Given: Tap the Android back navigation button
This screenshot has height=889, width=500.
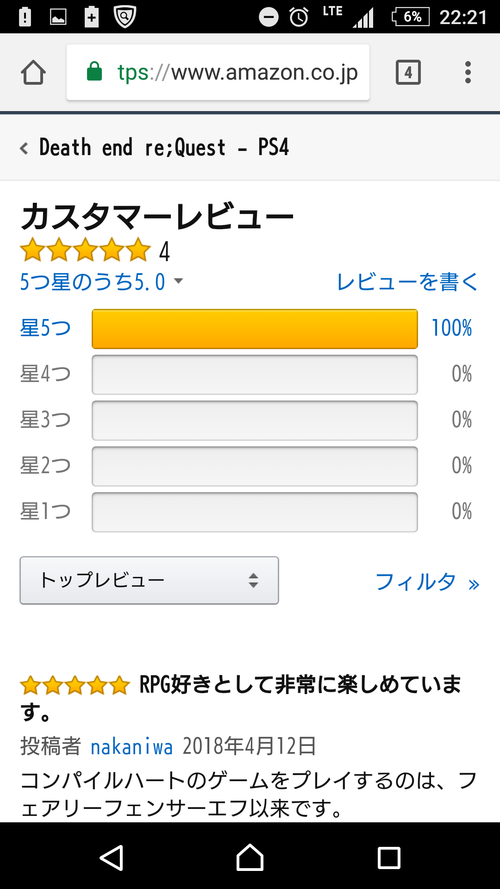Looking at the screenshot, I should pyautogui.click(x=111, y=857).
